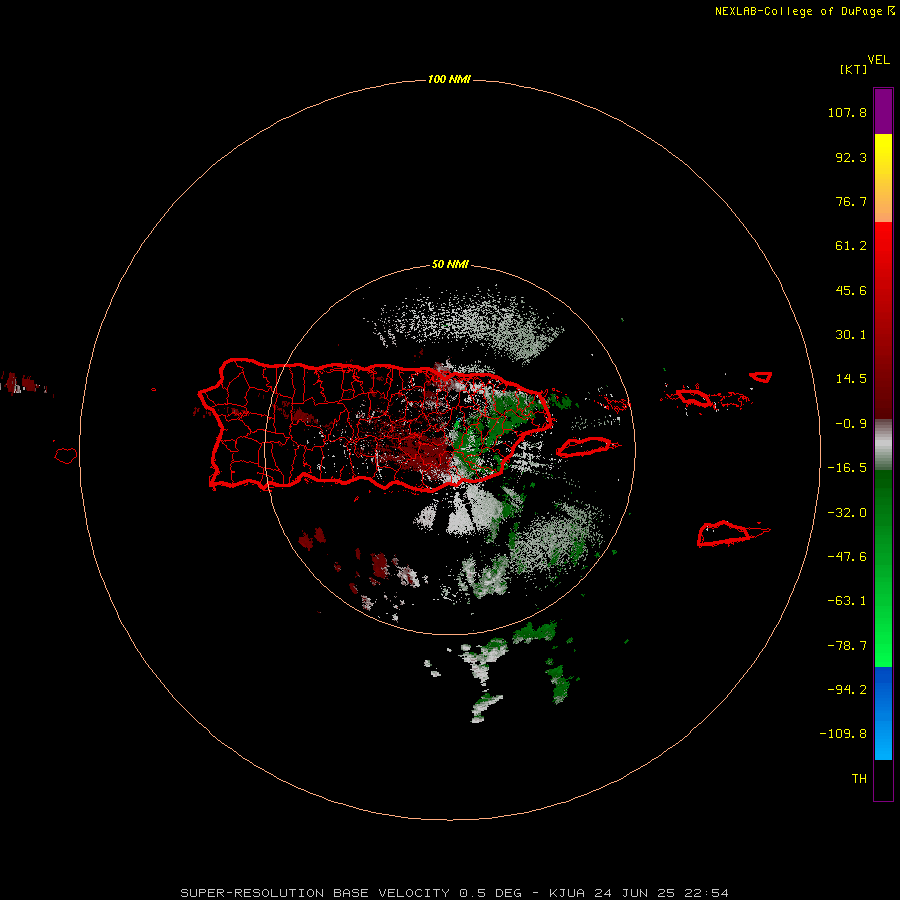Select the 92.3 legend value
The image size is (900, 900).
[x=851, y=157]
